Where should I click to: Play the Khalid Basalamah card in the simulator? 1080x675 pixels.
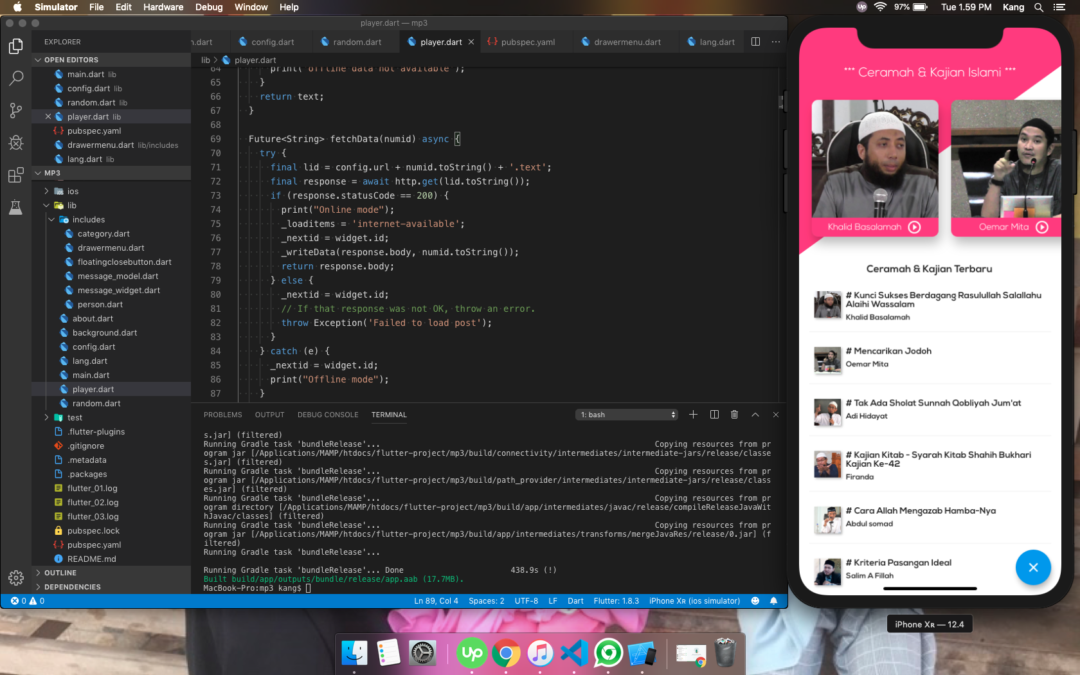(914, 227)
